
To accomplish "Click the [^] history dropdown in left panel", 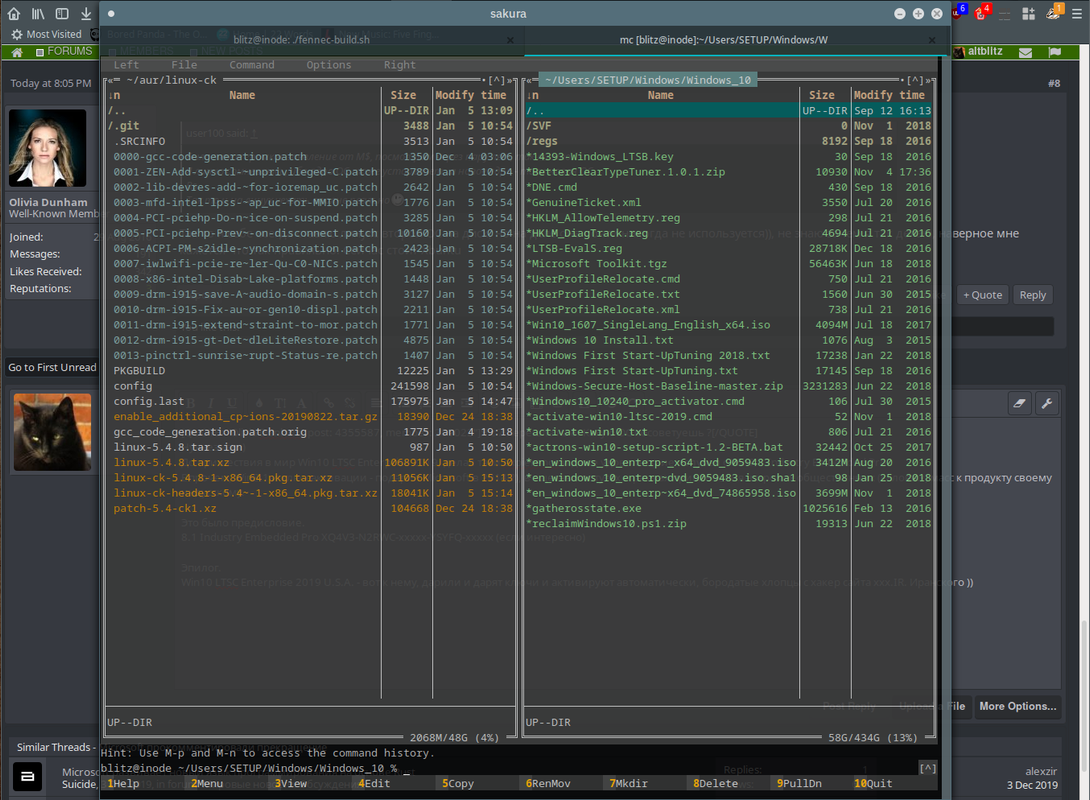I will tap(497, 80).
